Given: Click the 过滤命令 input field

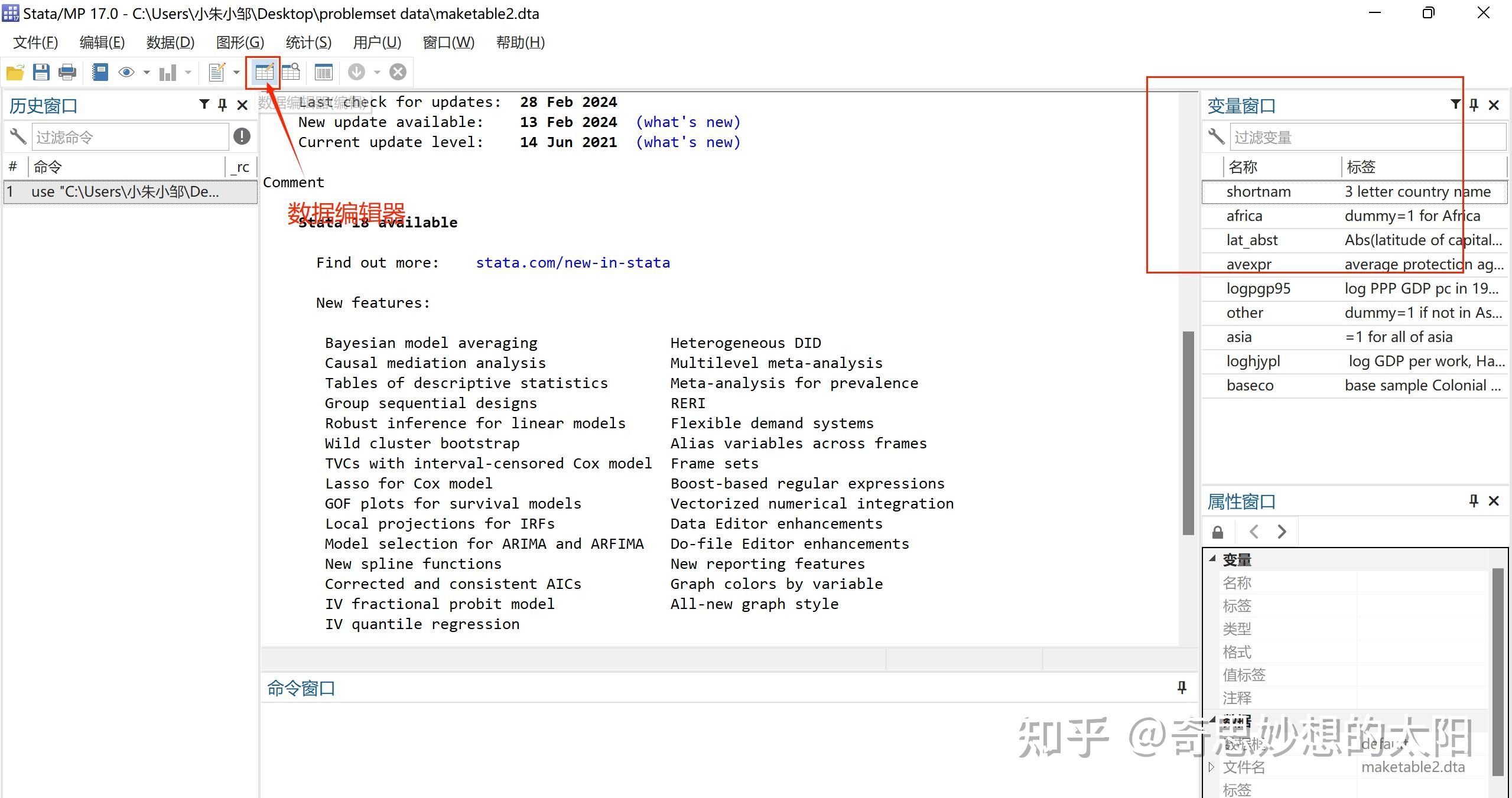Looking at the screenshot, I should coord(130,137).
